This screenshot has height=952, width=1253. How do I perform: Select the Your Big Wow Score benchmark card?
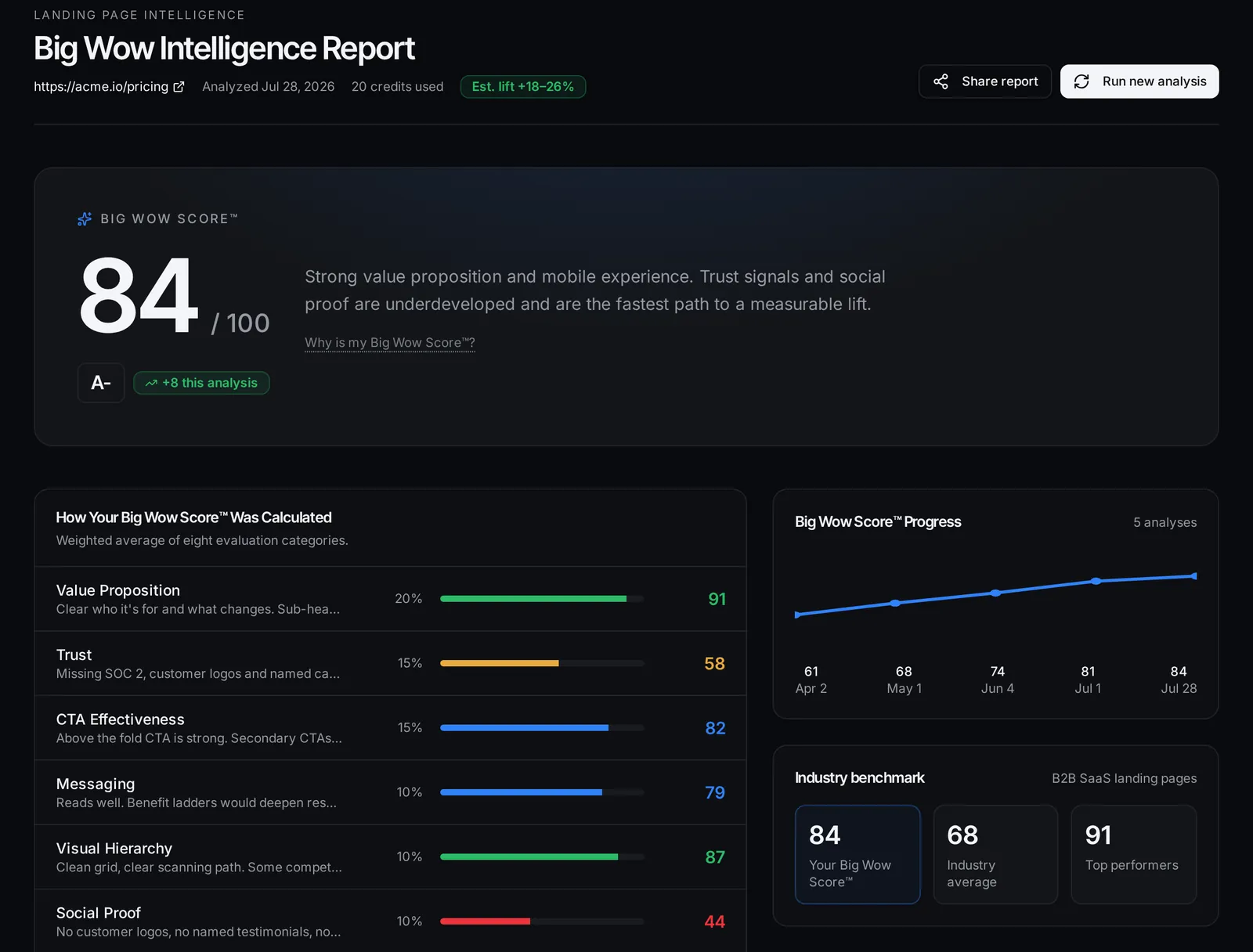pos(858,854)
